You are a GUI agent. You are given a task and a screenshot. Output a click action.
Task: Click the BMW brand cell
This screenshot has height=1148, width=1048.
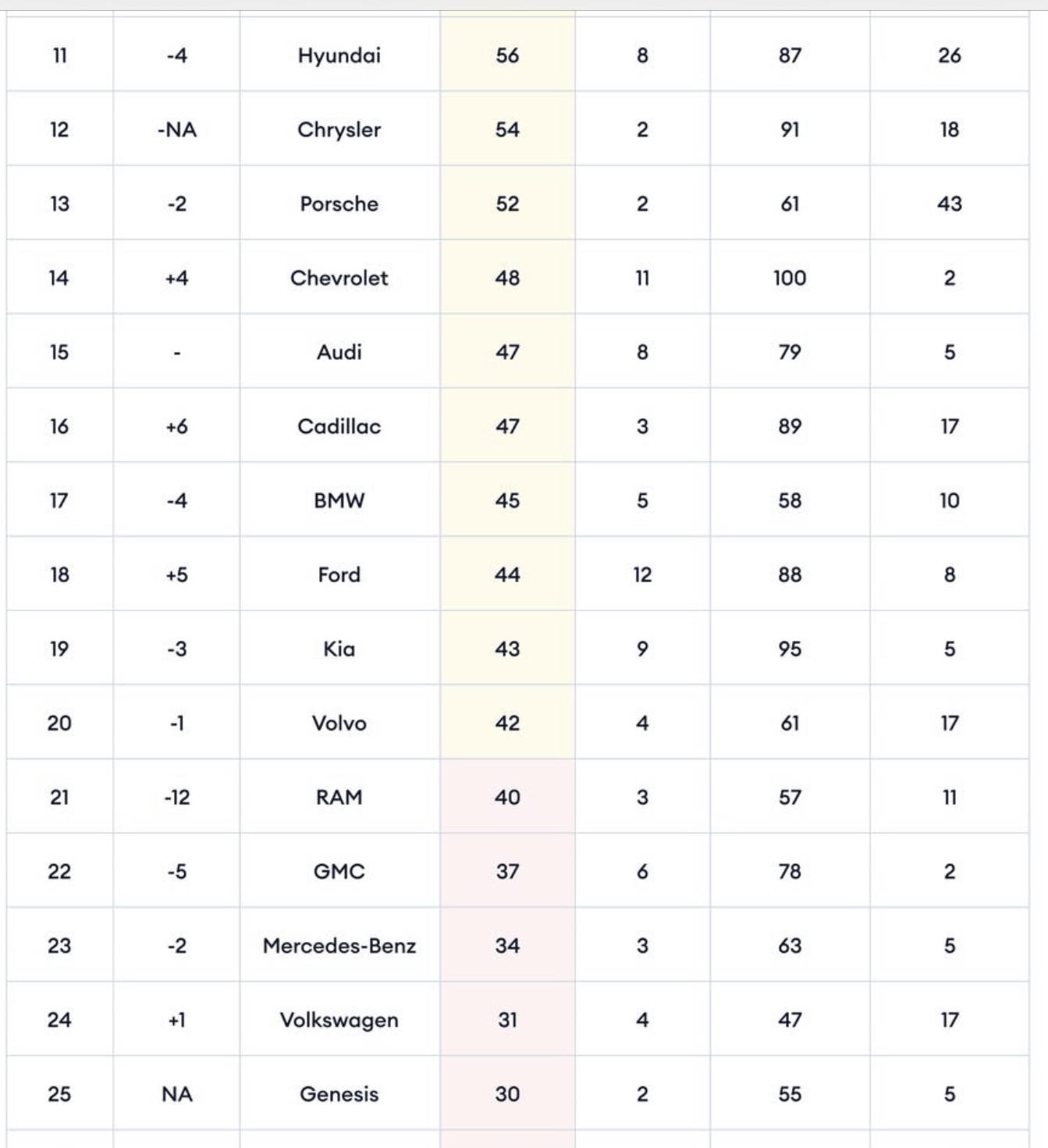tap(339, 500)
